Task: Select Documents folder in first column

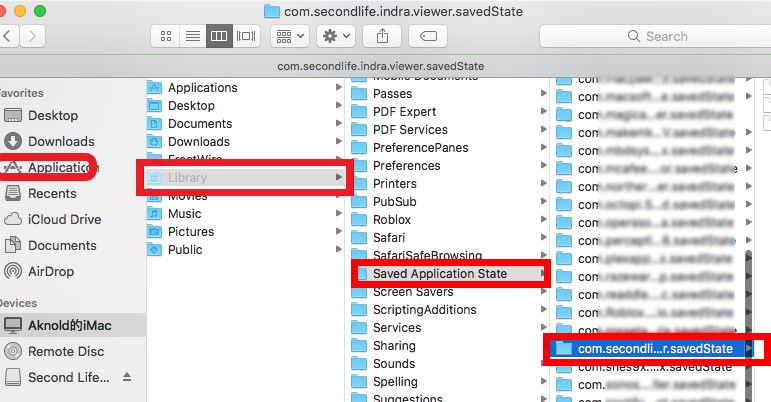Action: [x=245, y=123]
